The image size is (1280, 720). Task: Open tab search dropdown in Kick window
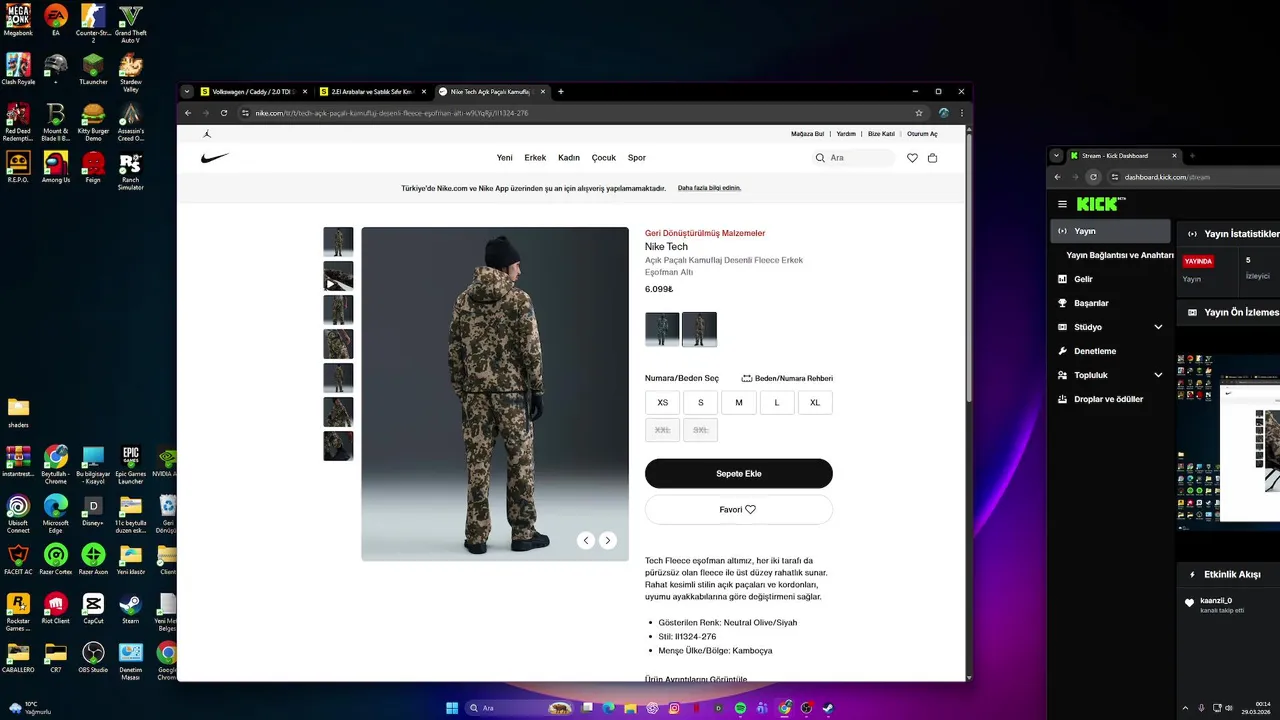click(1056, 155)
